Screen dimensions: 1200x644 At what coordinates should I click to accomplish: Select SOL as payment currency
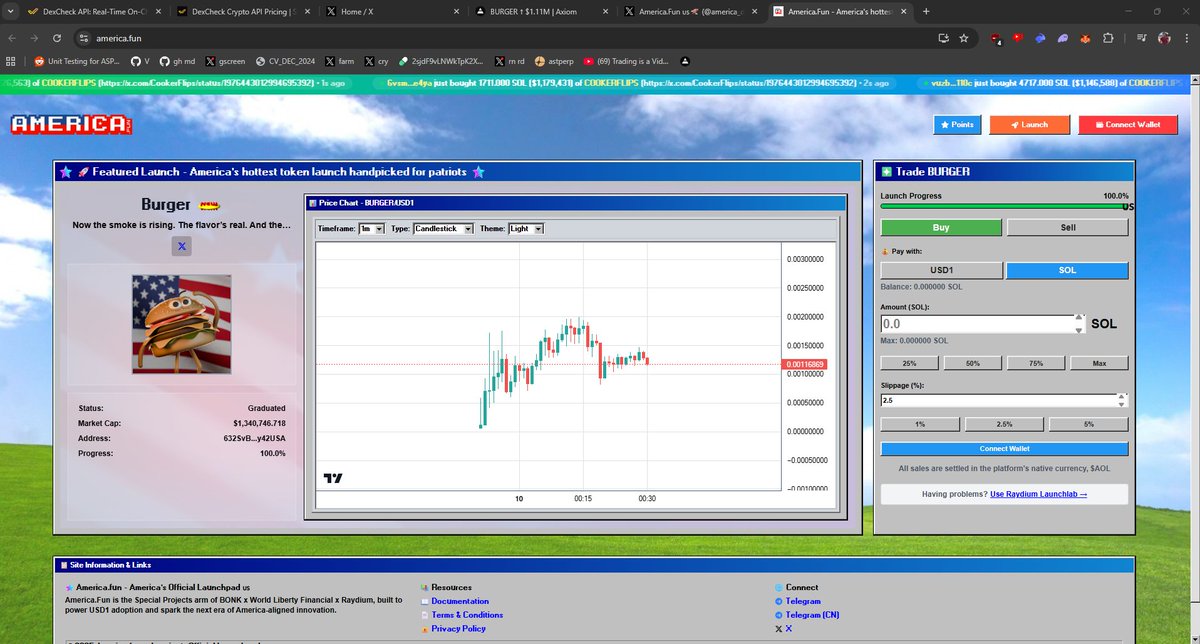[x=1067, y=270]
